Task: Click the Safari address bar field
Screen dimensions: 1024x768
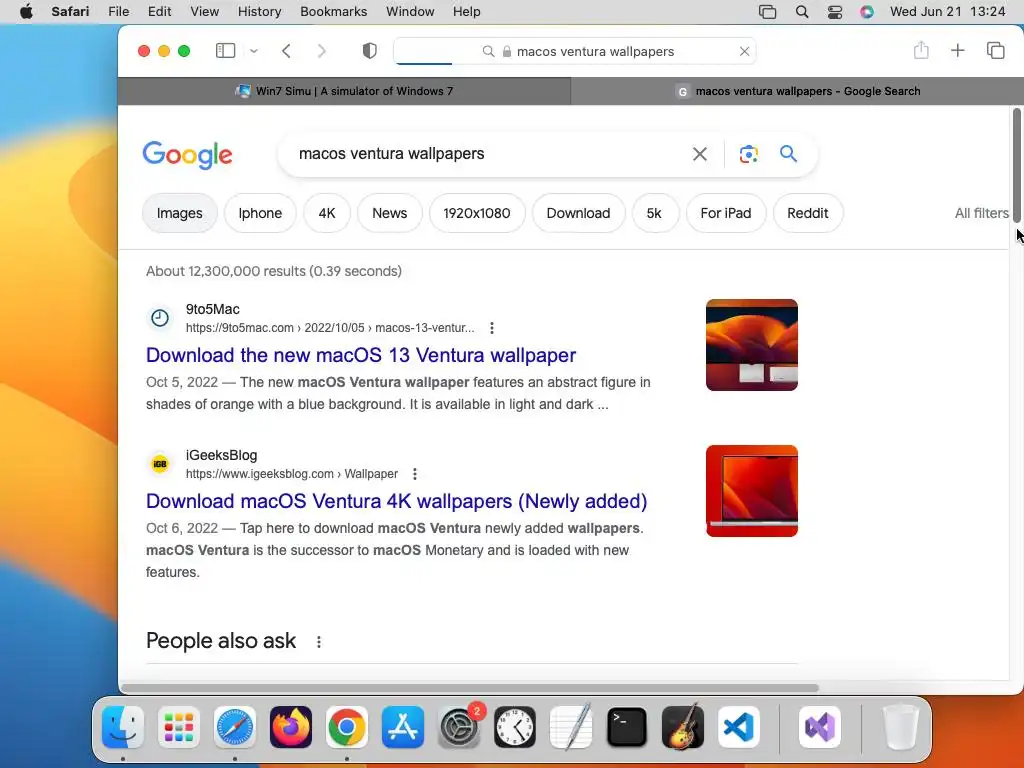Action: (575, 51)
